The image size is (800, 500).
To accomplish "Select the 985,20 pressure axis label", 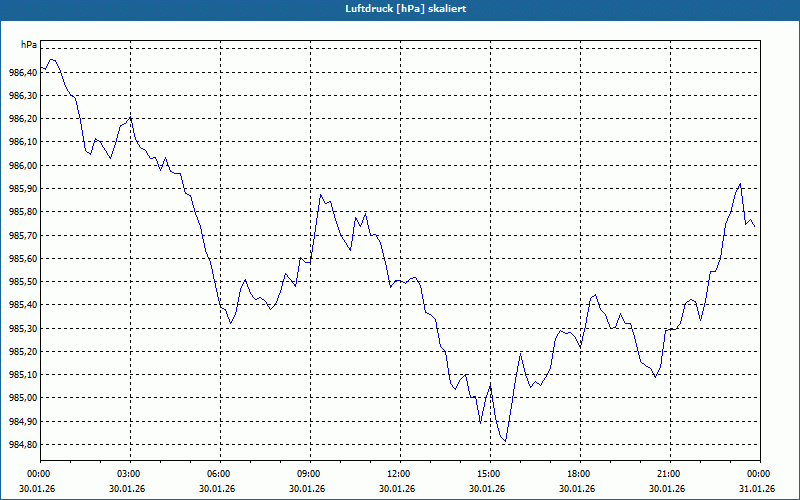I will [23, 352].
